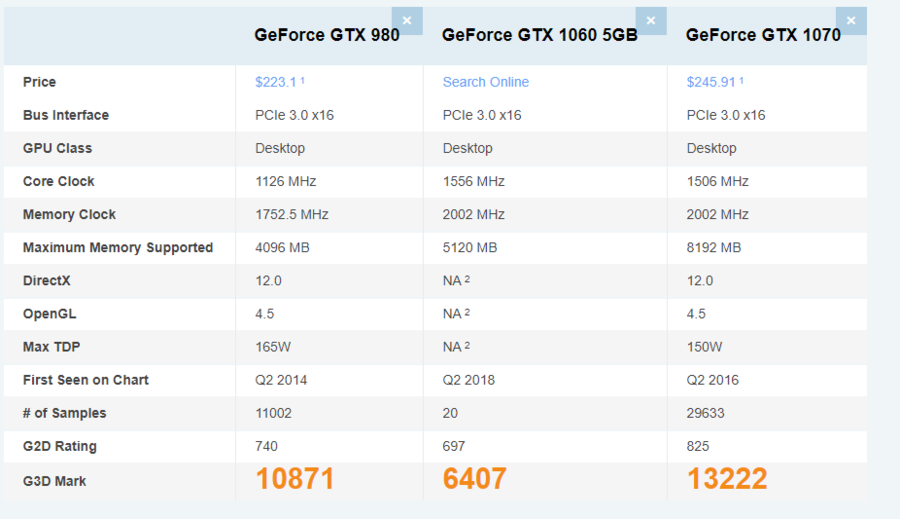Screen dimensions: 900x519
Task: Click the 29633 samples count
Action: [706, 413]
